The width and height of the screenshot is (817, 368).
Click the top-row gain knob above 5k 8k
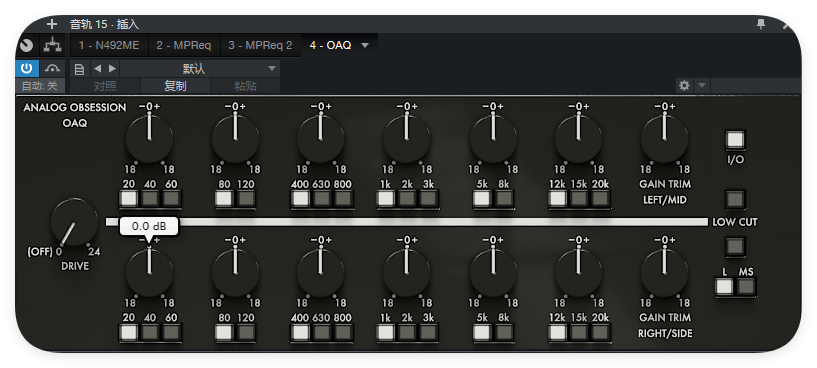click(493, 139)
